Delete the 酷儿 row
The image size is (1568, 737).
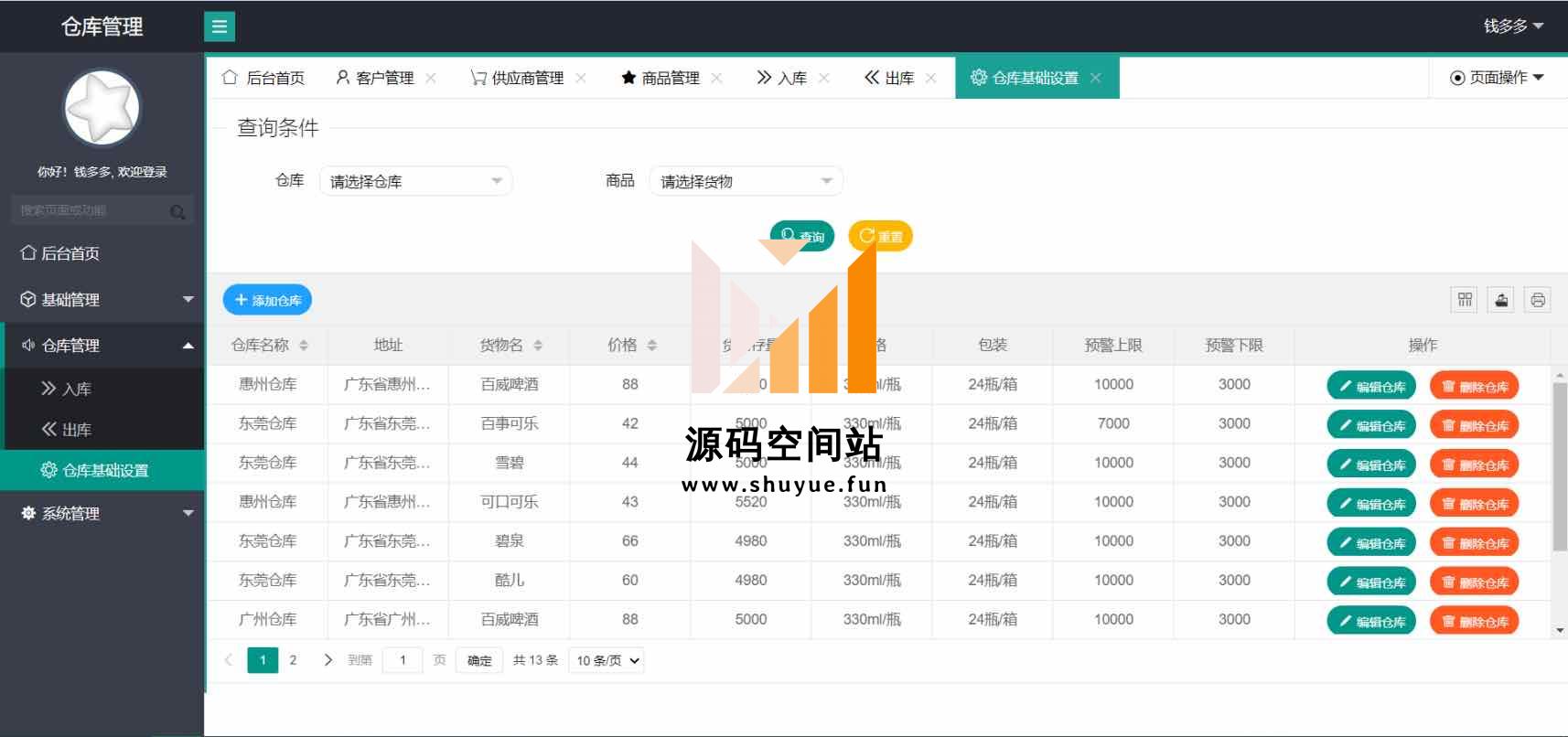click(x=1475, y=582)
